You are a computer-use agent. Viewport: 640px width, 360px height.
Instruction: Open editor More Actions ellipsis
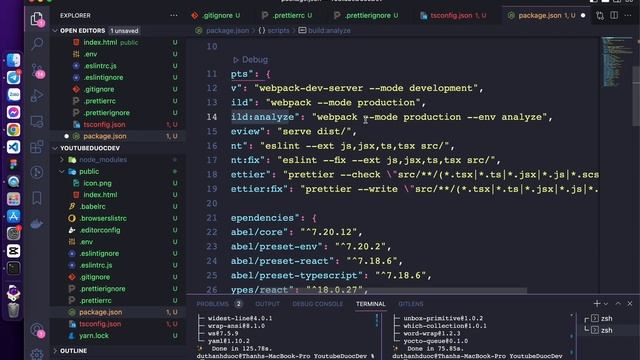pos(628,16)
